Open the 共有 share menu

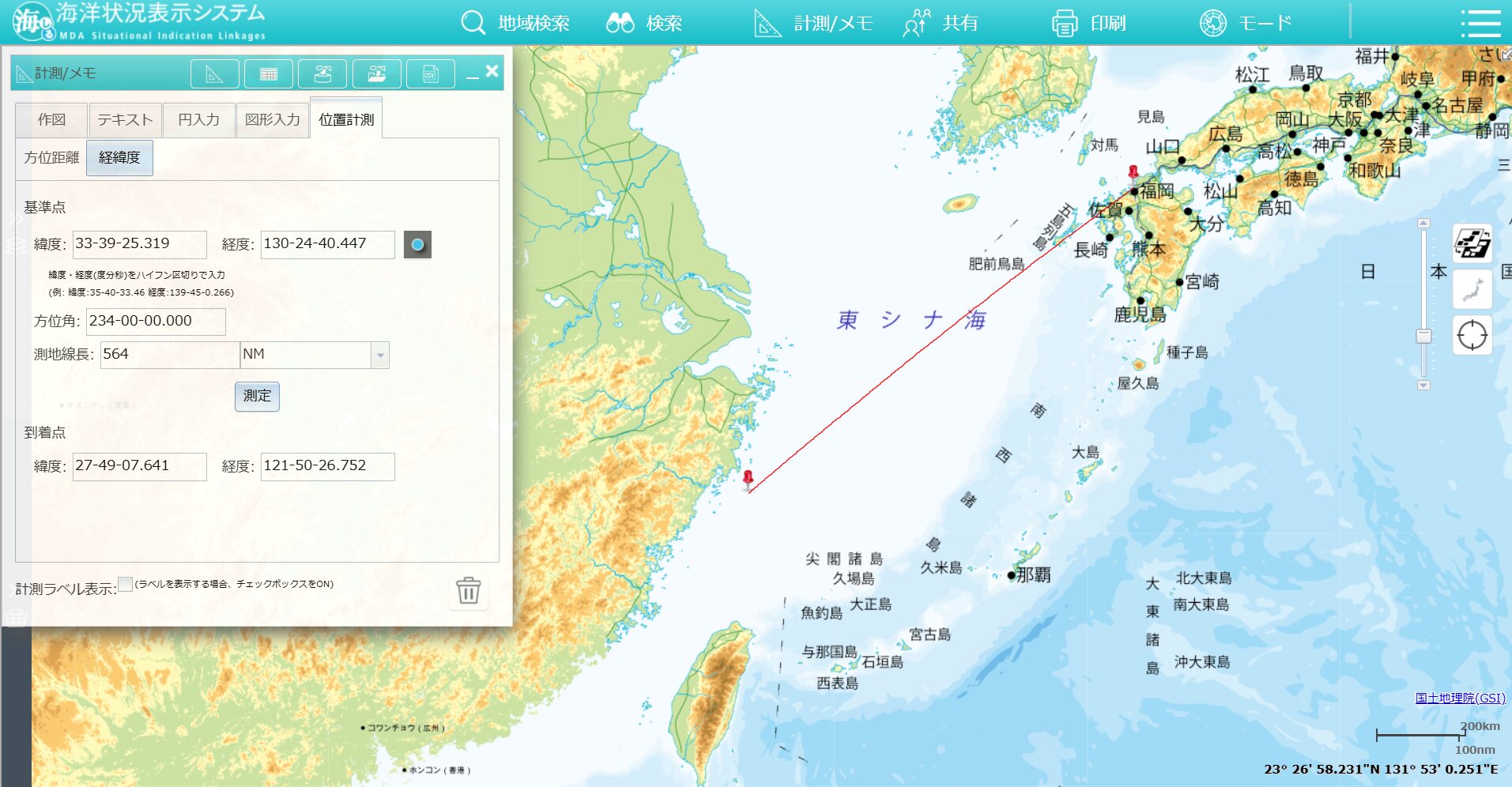tap(941, 23)
